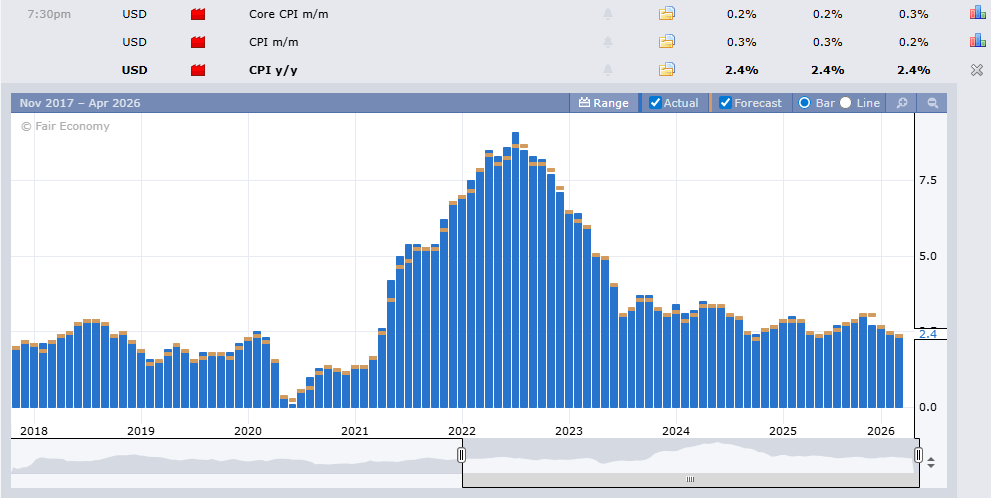Open the Core CPI m/m detail folder icon
Screen dimensions: 991x498
(667, 14)
